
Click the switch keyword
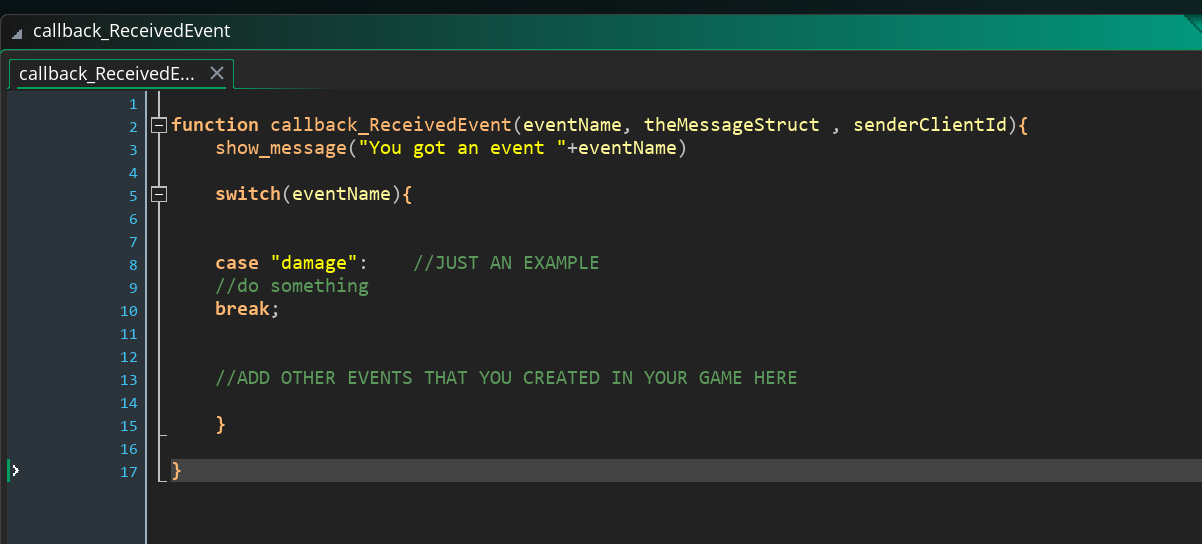[x=248, y=194]
